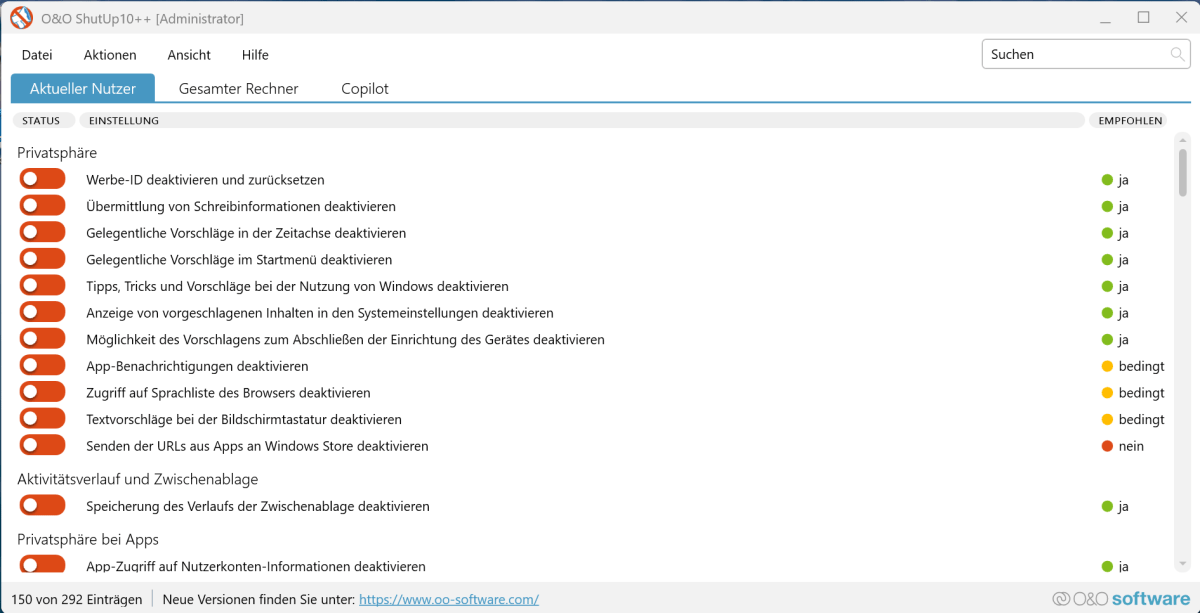Image resolution: width=1200 pixels, height=613 pixels.
Task: Click 'Senden der URLs aus Apps' label
Action: click(x=257, y=446)
